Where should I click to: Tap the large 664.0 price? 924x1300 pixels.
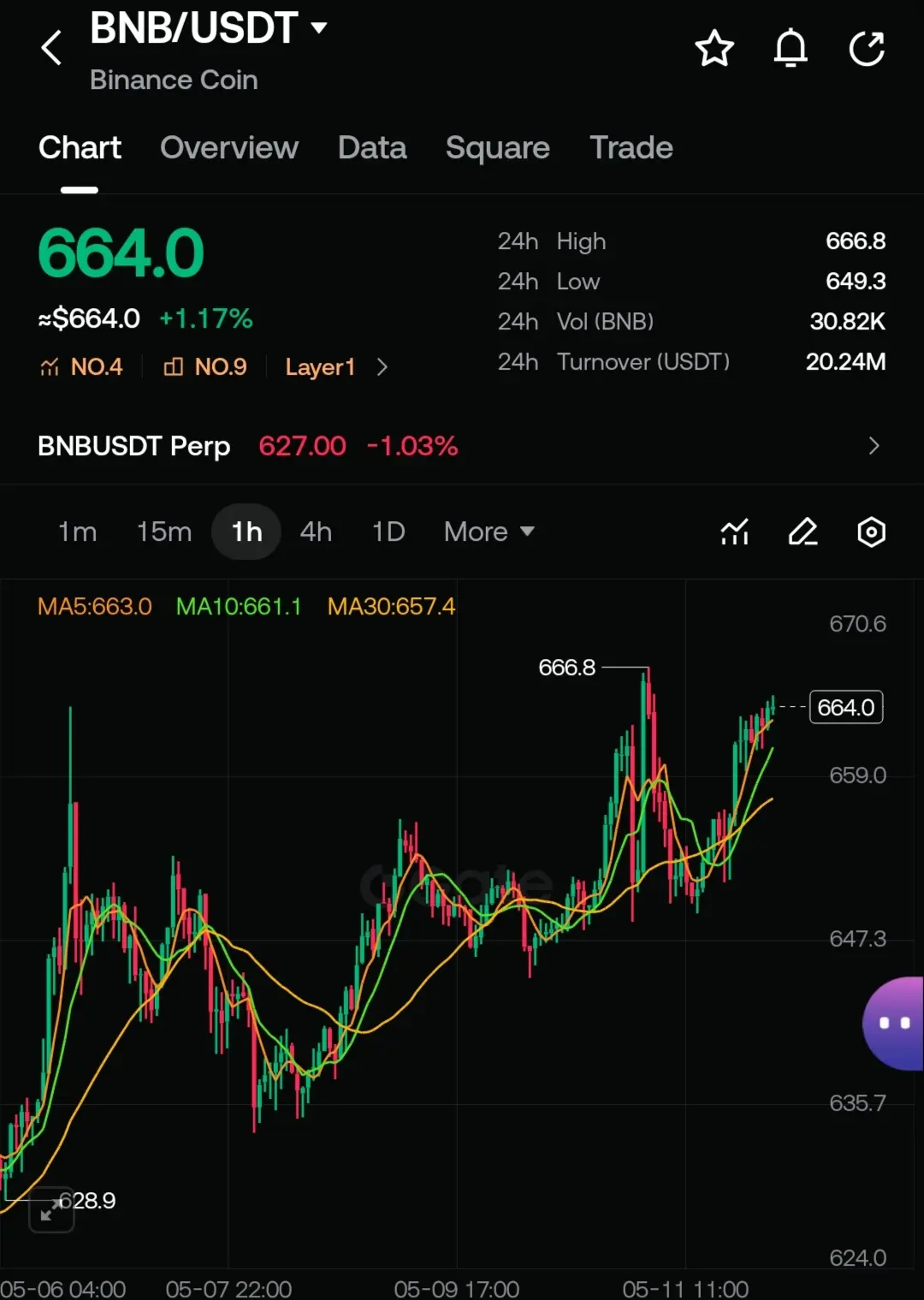(121, 253)
